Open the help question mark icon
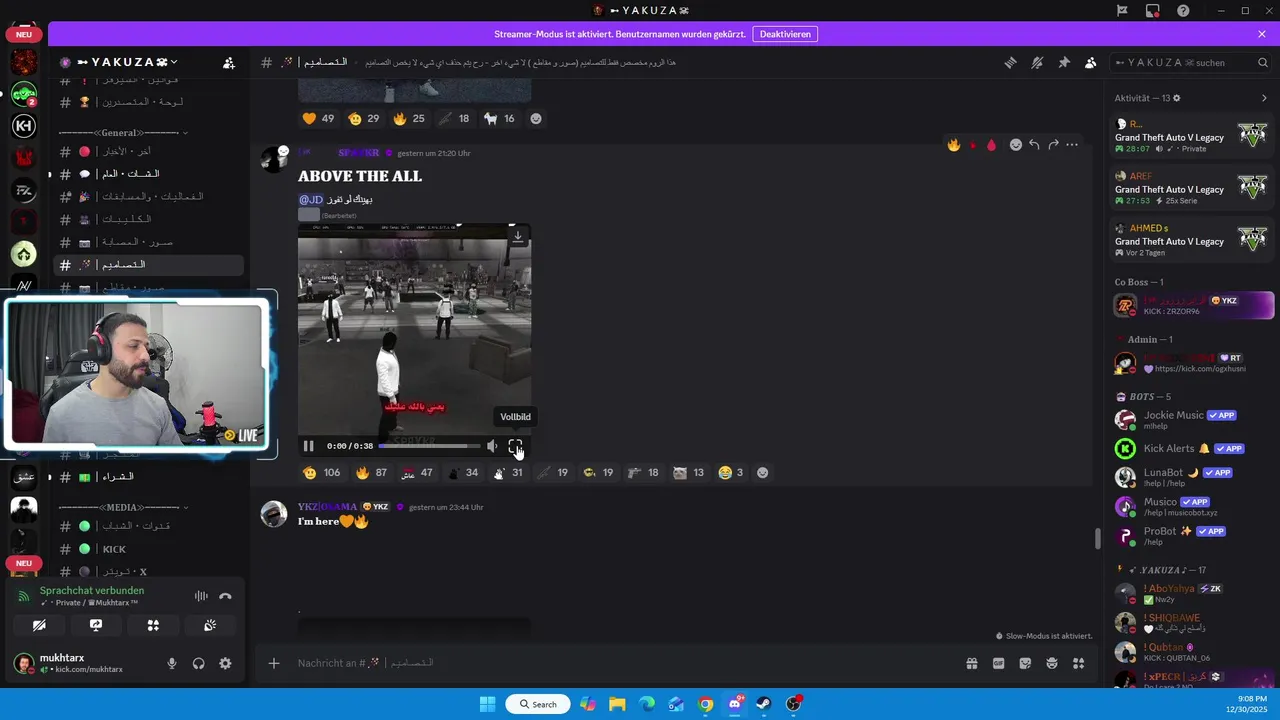The width and height of the screenshot is (1280, 720). (1184, 11)
